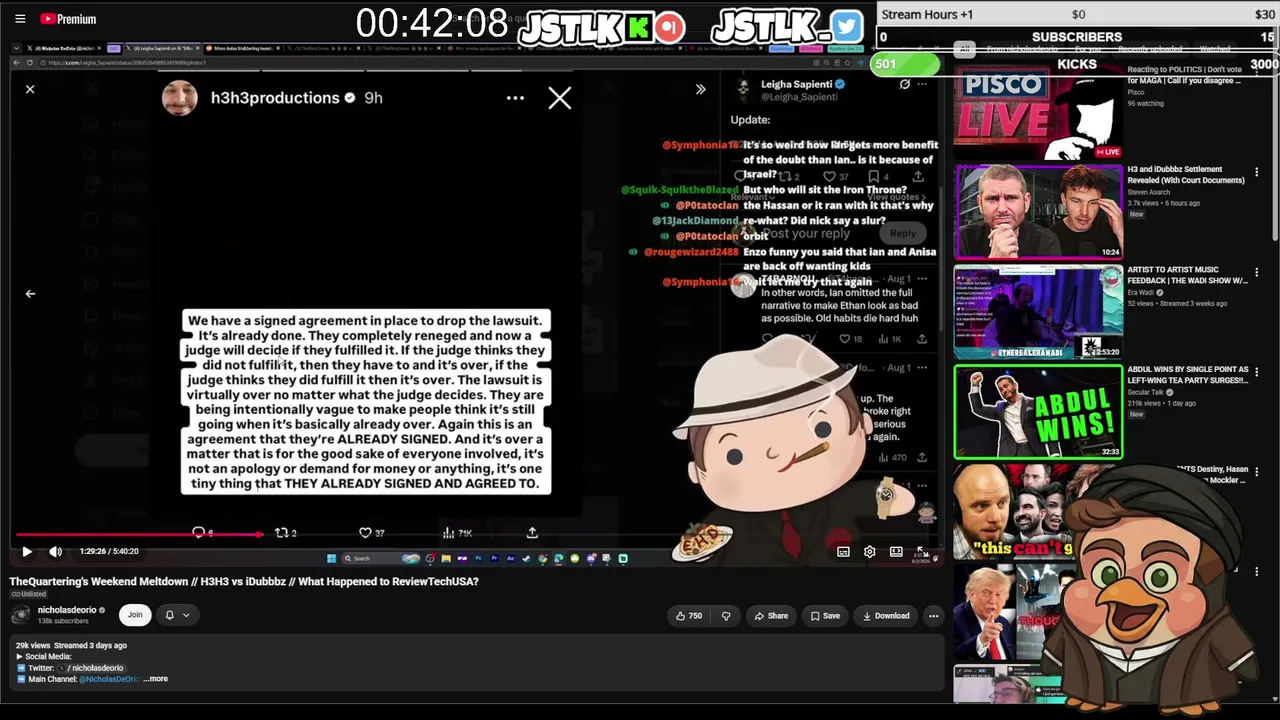This screenshot has width=1280, height=720.
Task: Collapse the tweet sidebar with double chevron
Action: [x=700, y=89]
